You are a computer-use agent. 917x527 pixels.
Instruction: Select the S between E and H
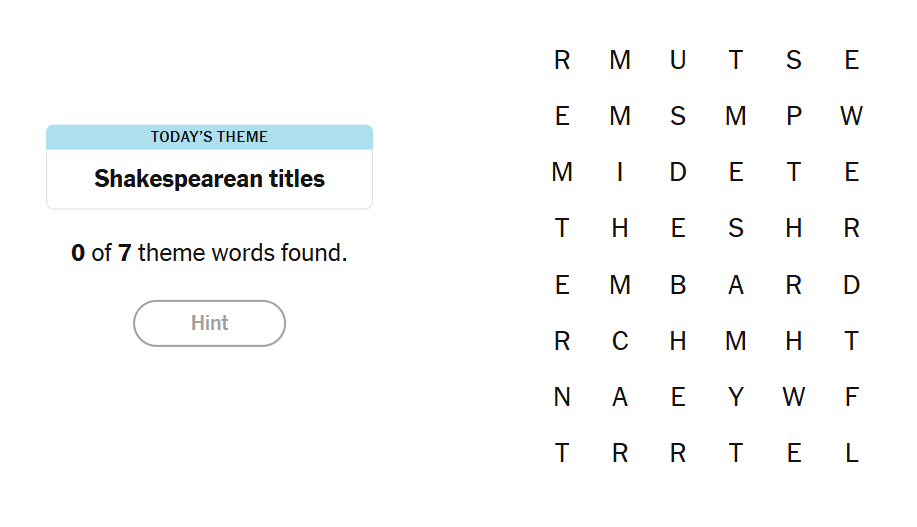[736, 228]
